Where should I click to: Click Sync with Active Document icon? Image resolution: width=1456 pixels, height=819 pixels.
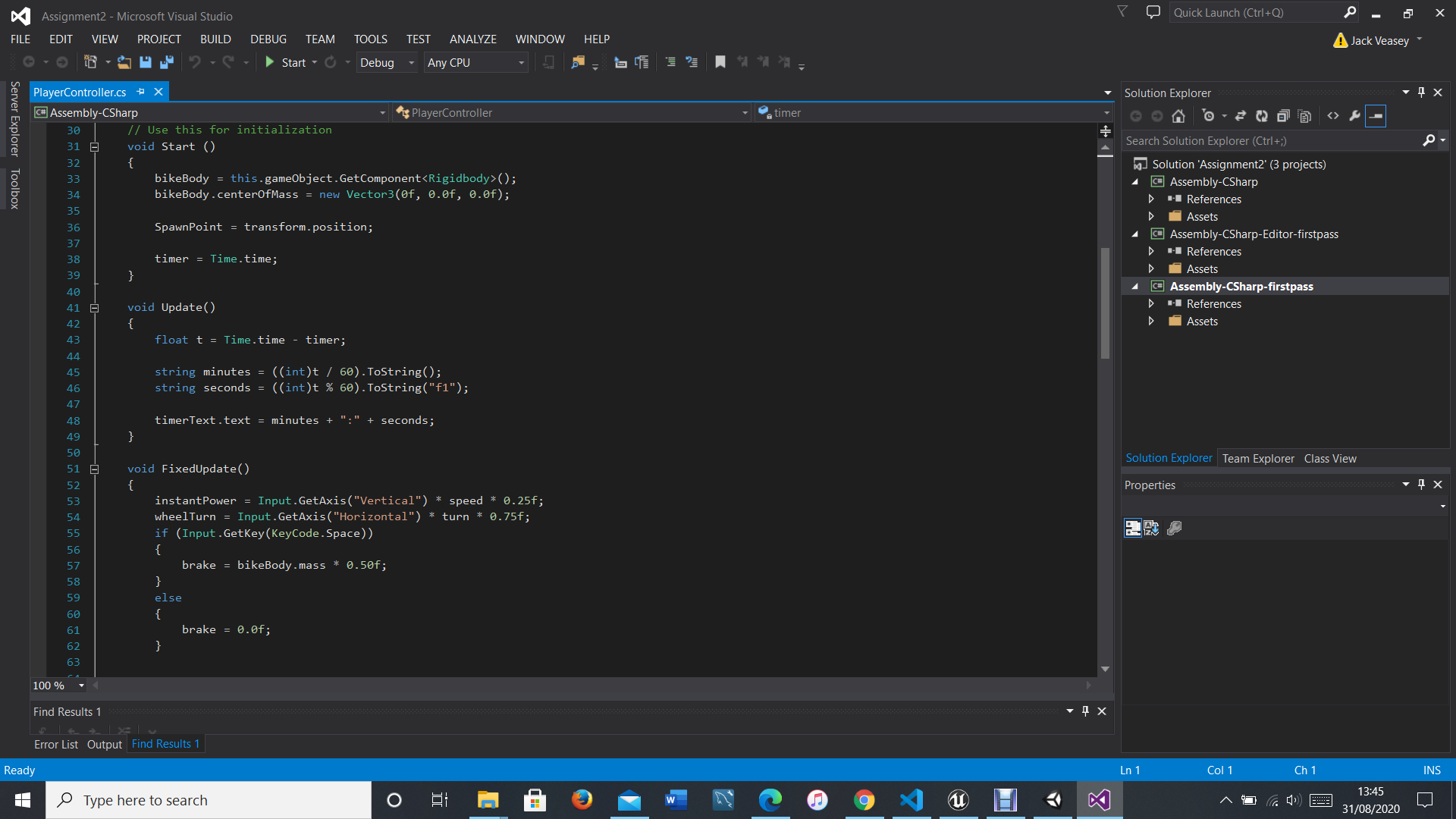(1241, 116)
